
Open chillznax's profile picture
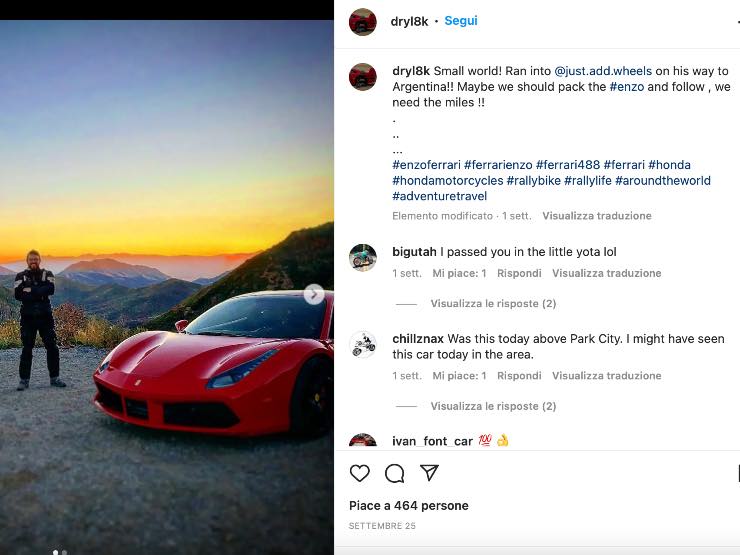[363, 345]
